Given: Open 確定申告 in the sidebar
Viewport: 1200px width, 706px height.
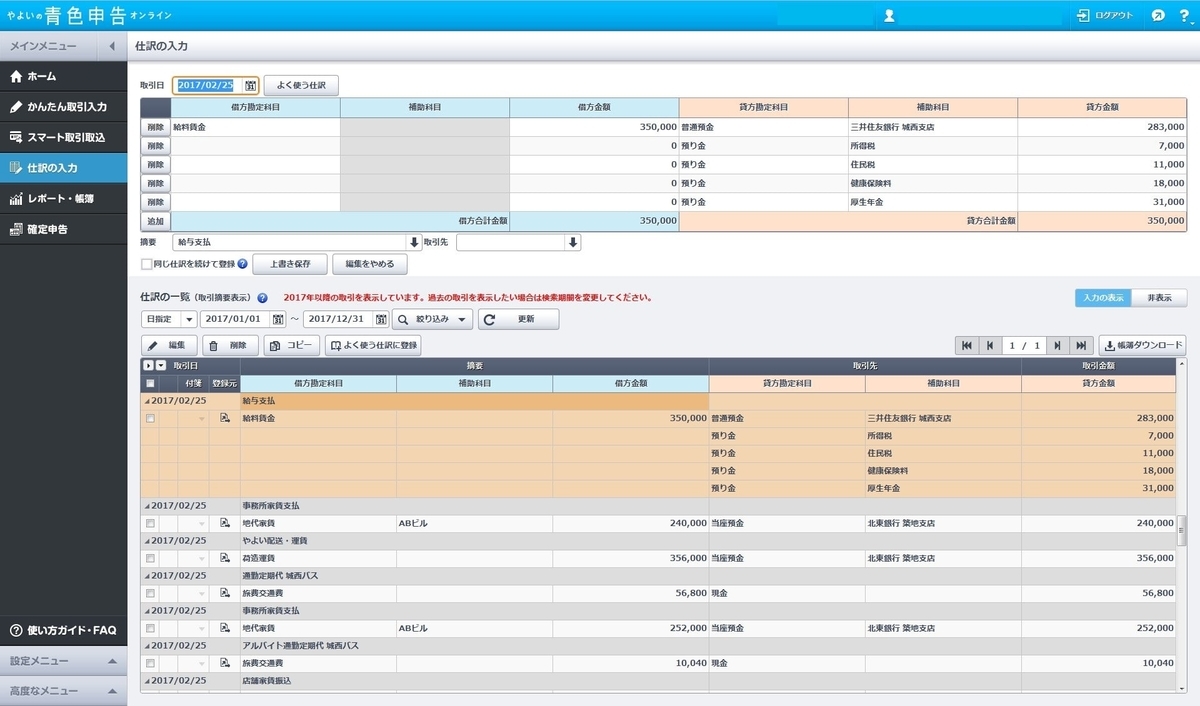Looking at the screenshot, I should coord(63,229).
